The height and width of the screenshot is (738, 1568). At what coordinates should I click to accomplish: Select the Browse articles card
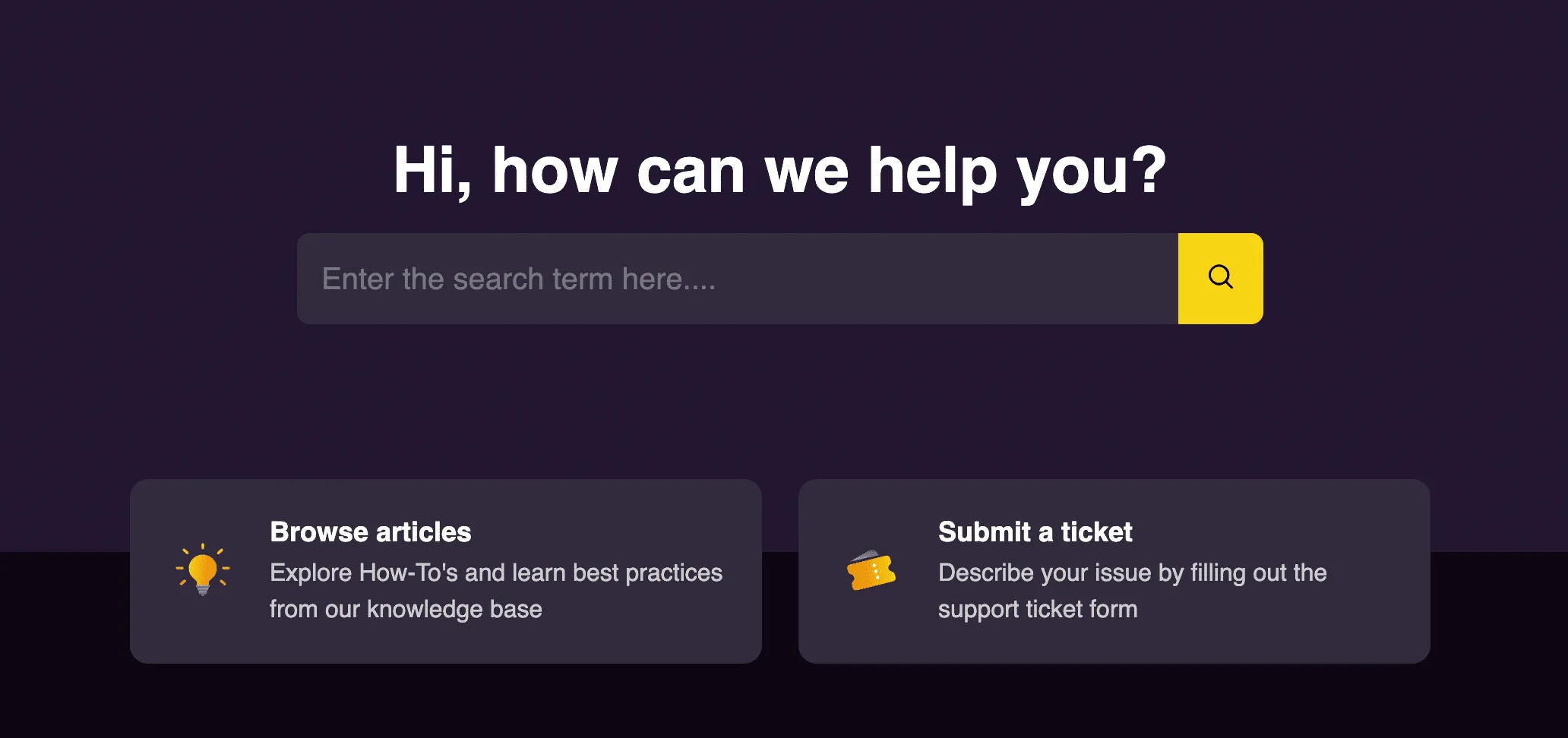click(x=446, y=571)
